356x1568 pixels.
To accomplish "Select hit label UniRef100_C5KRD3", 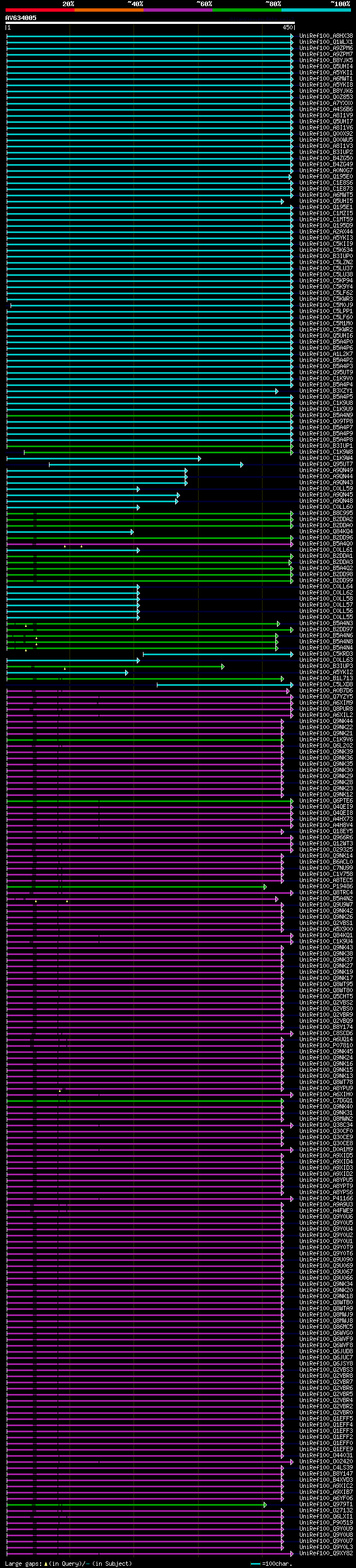I will [x=326, y=654].
